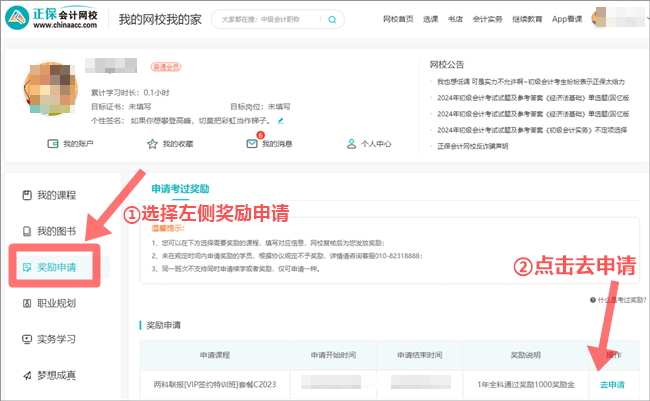Click the 申请课程 column header
This screenshot has width=650, height=401.
(x=215, y=355)
